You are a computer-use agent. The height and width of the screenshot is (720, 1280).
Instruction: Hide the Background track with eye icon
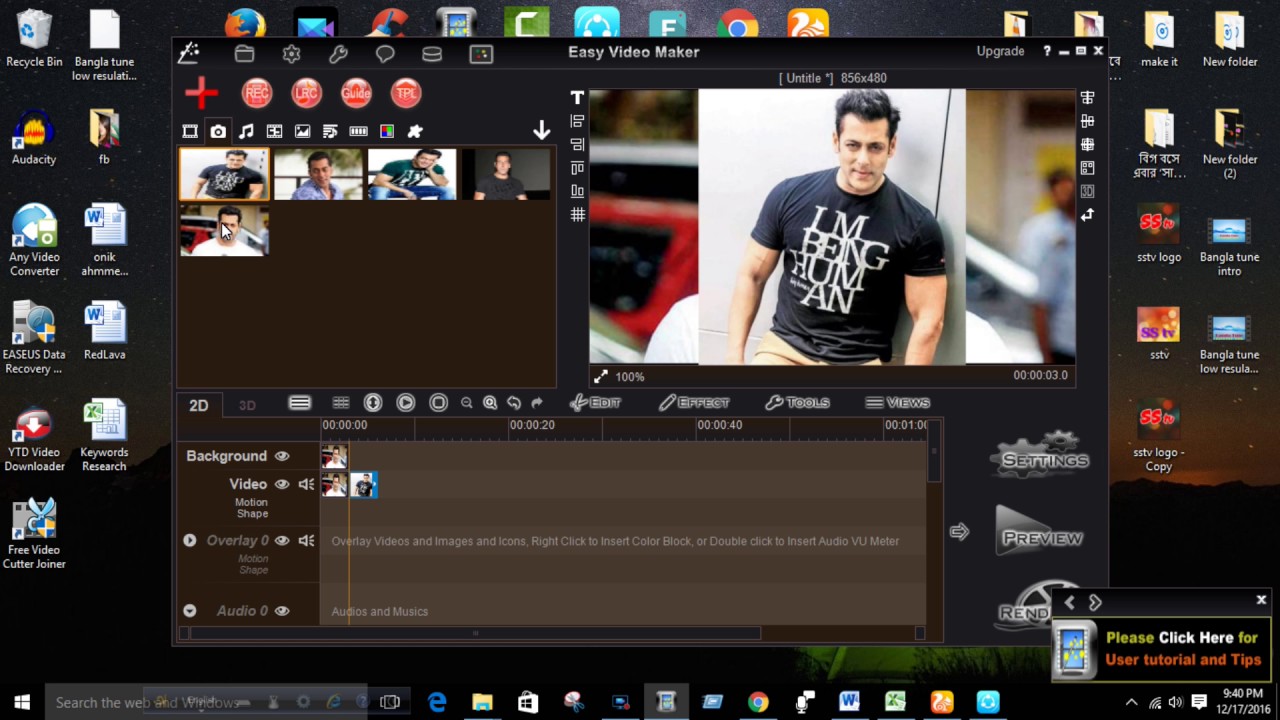point(282,456)
